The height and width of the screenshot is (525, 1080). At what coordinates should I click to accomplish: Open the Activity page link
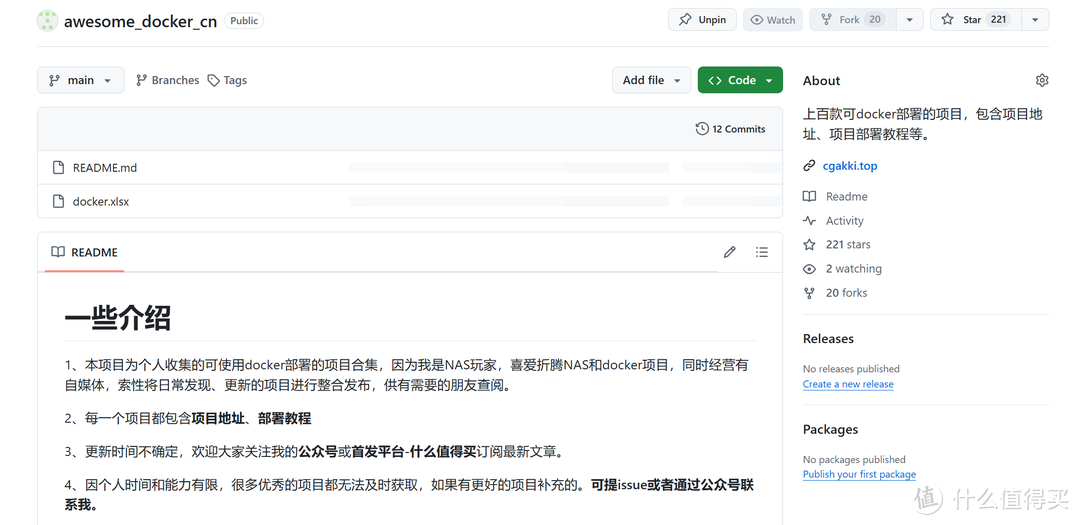(844, 220)
